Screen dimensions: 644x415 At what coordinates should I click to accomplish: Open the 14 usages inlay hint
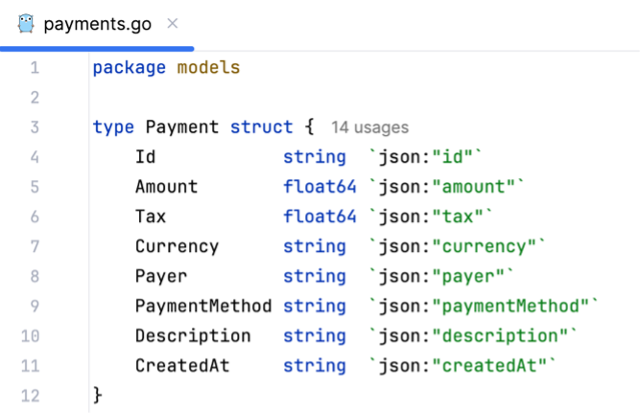[x=370, y=127]
